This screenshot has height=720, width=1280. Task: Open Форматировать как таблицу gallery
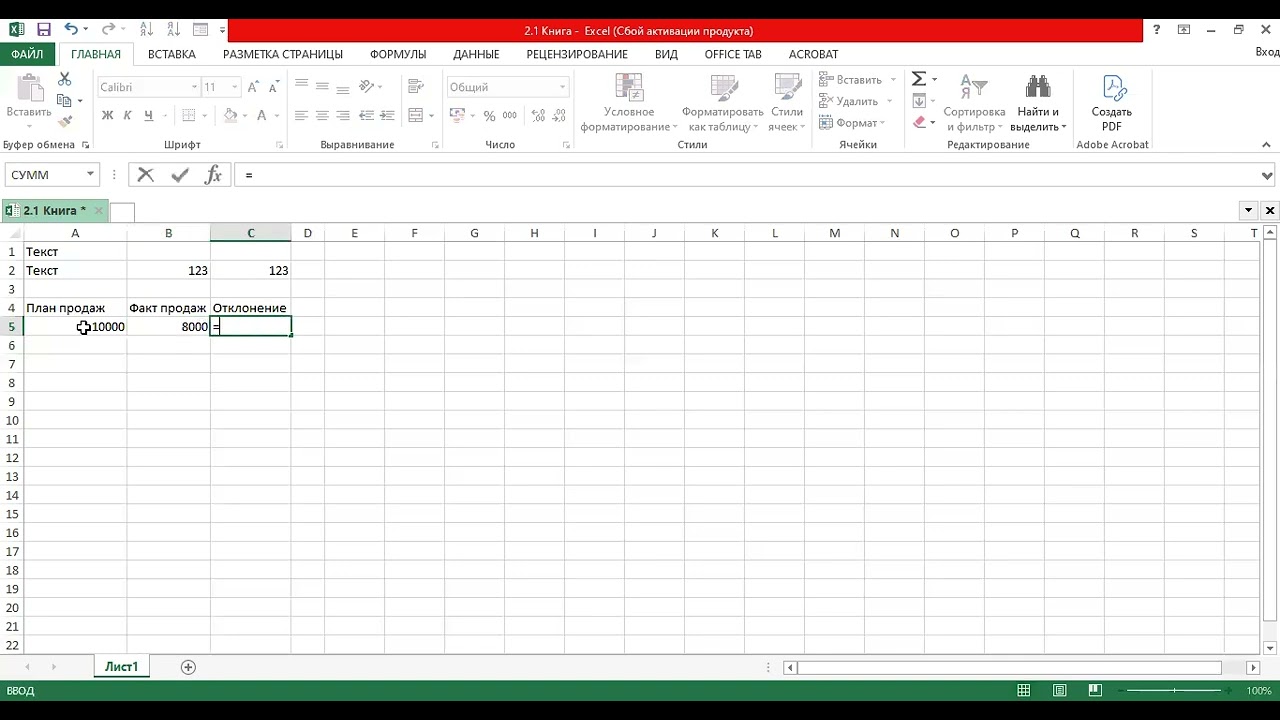click(x=722, y=103)
